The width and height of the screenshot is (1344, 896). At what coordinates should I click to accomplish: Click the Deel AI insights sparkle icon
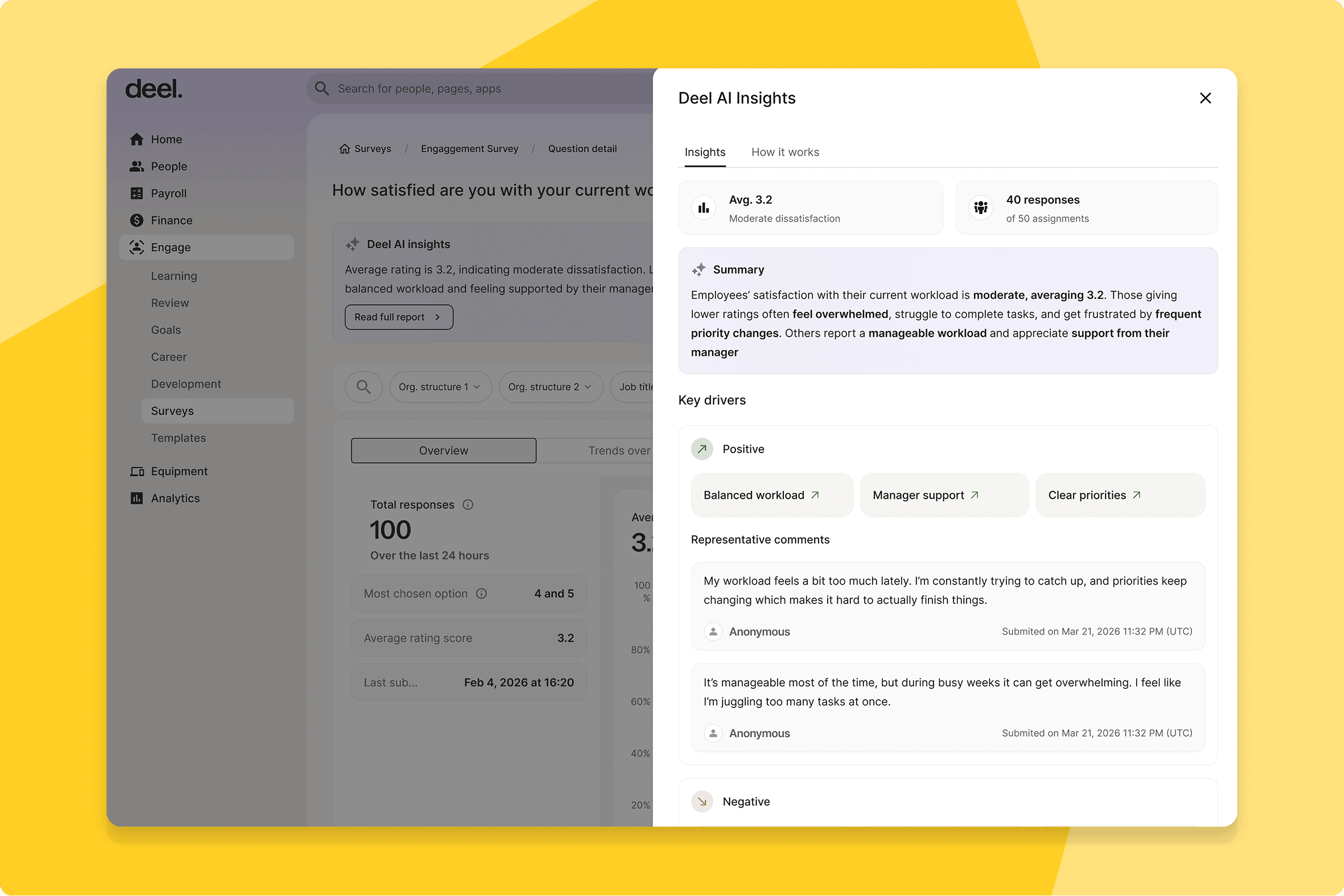pos(352,245)
